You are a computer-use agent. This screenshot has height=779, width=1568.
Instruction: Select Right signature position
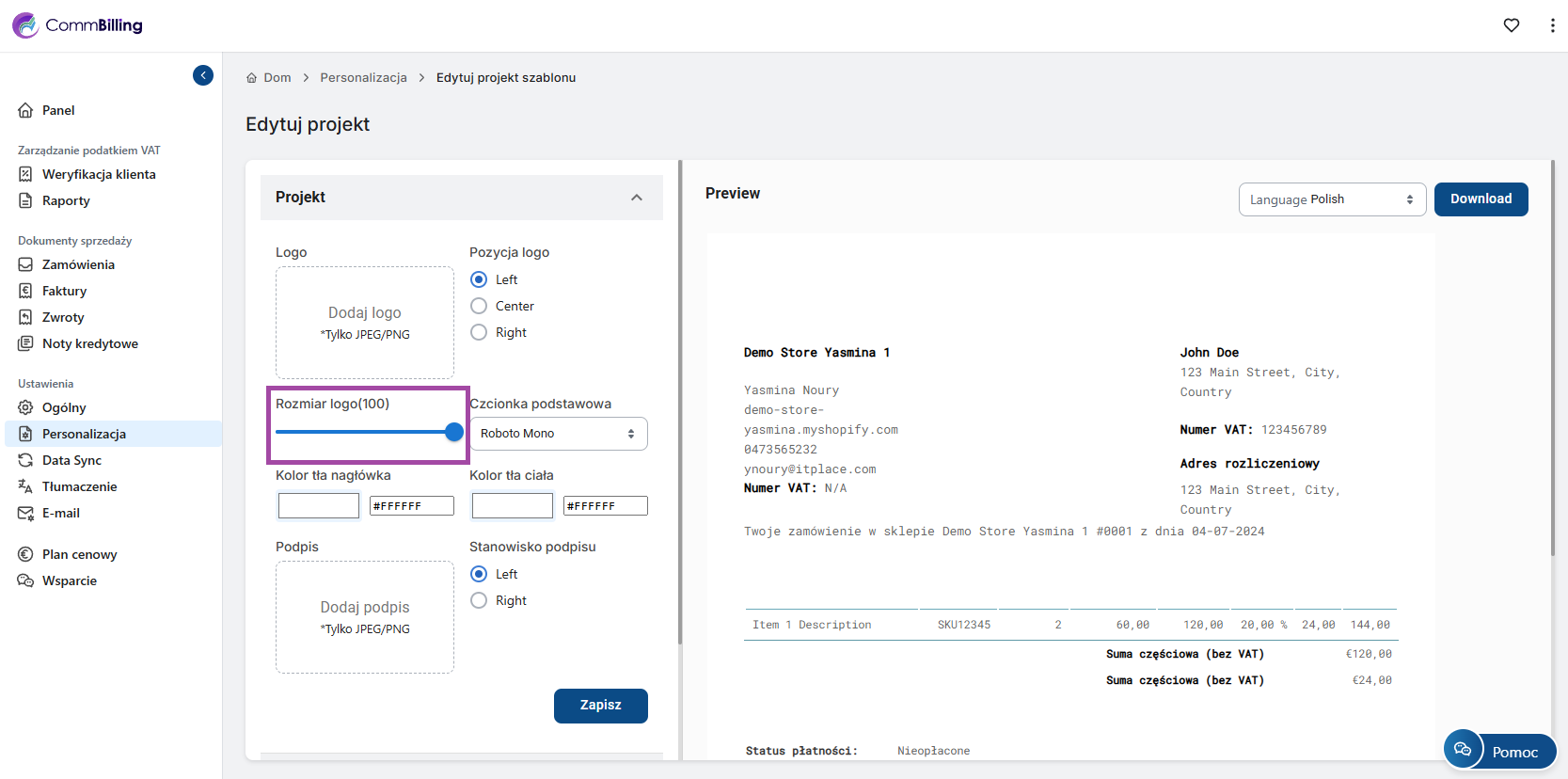click(x=479, y=600)
